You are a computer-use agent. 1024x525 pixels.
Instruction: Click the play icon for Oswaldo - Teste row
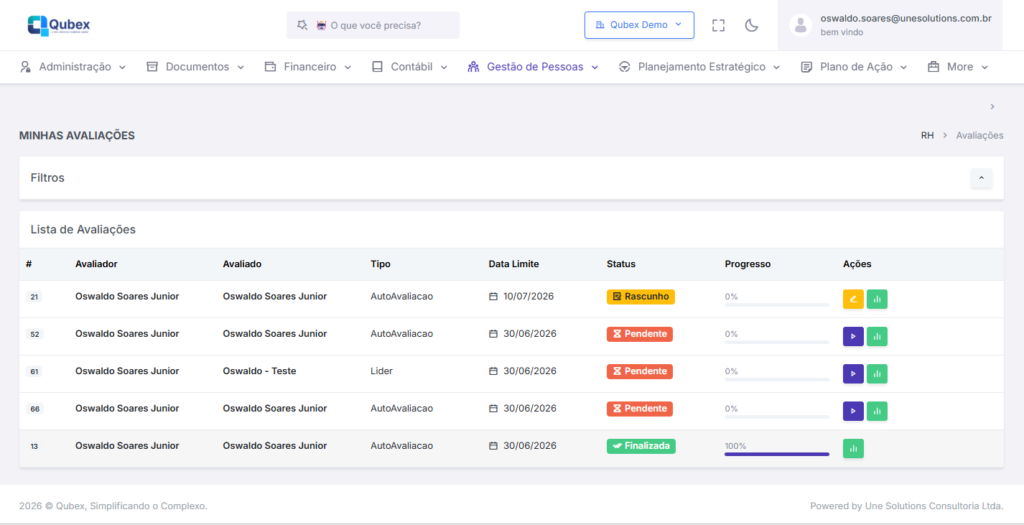pos(853,373)
